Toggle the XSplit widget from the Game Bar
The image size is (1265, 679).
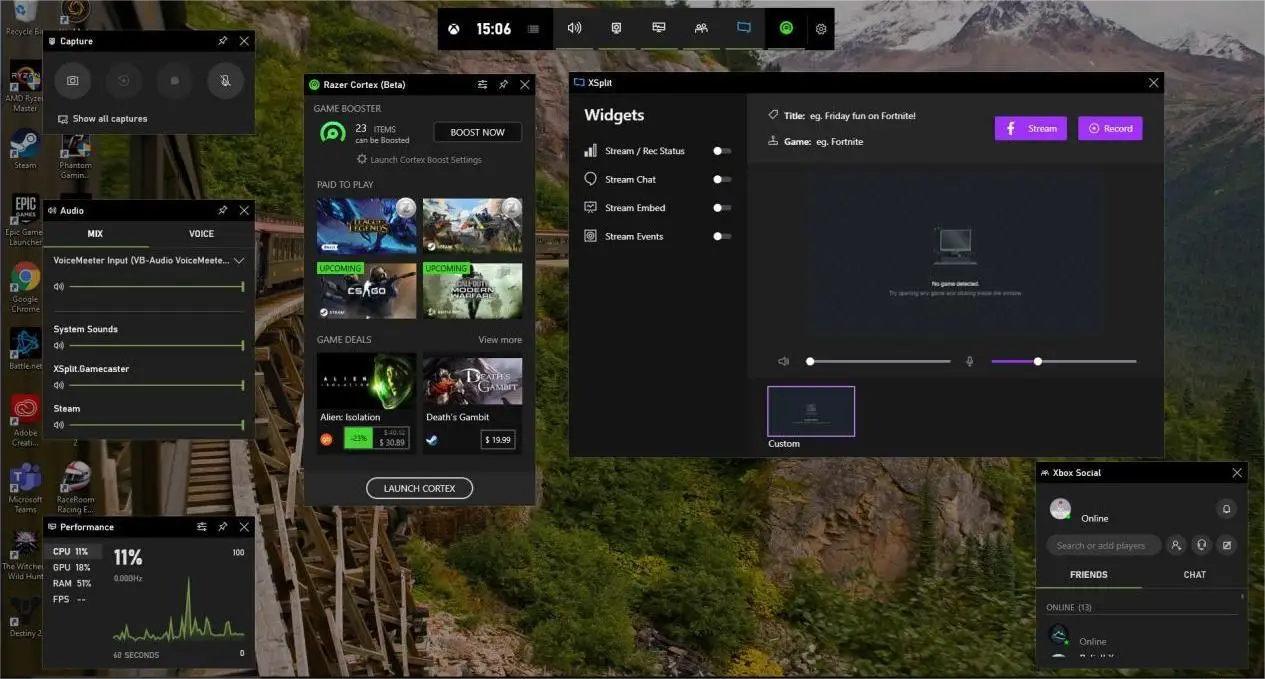coord(744,28)
